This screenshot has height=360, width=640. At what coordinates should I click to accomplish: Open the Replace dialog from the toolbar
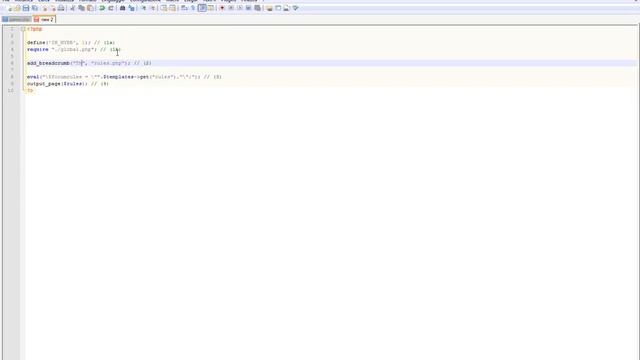pos(131,8)
